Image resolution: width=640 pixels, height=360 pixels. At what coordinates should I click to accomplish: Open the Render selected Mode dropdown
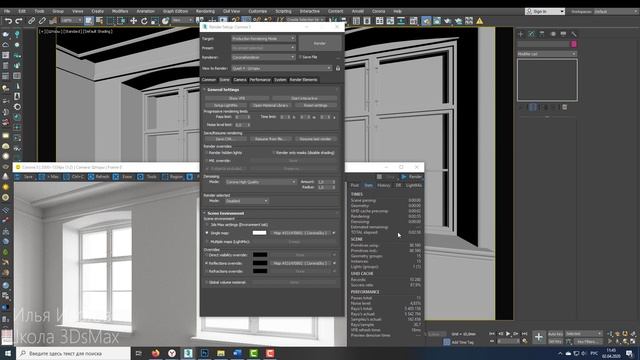pyautogui.click(x=247, y=201)
